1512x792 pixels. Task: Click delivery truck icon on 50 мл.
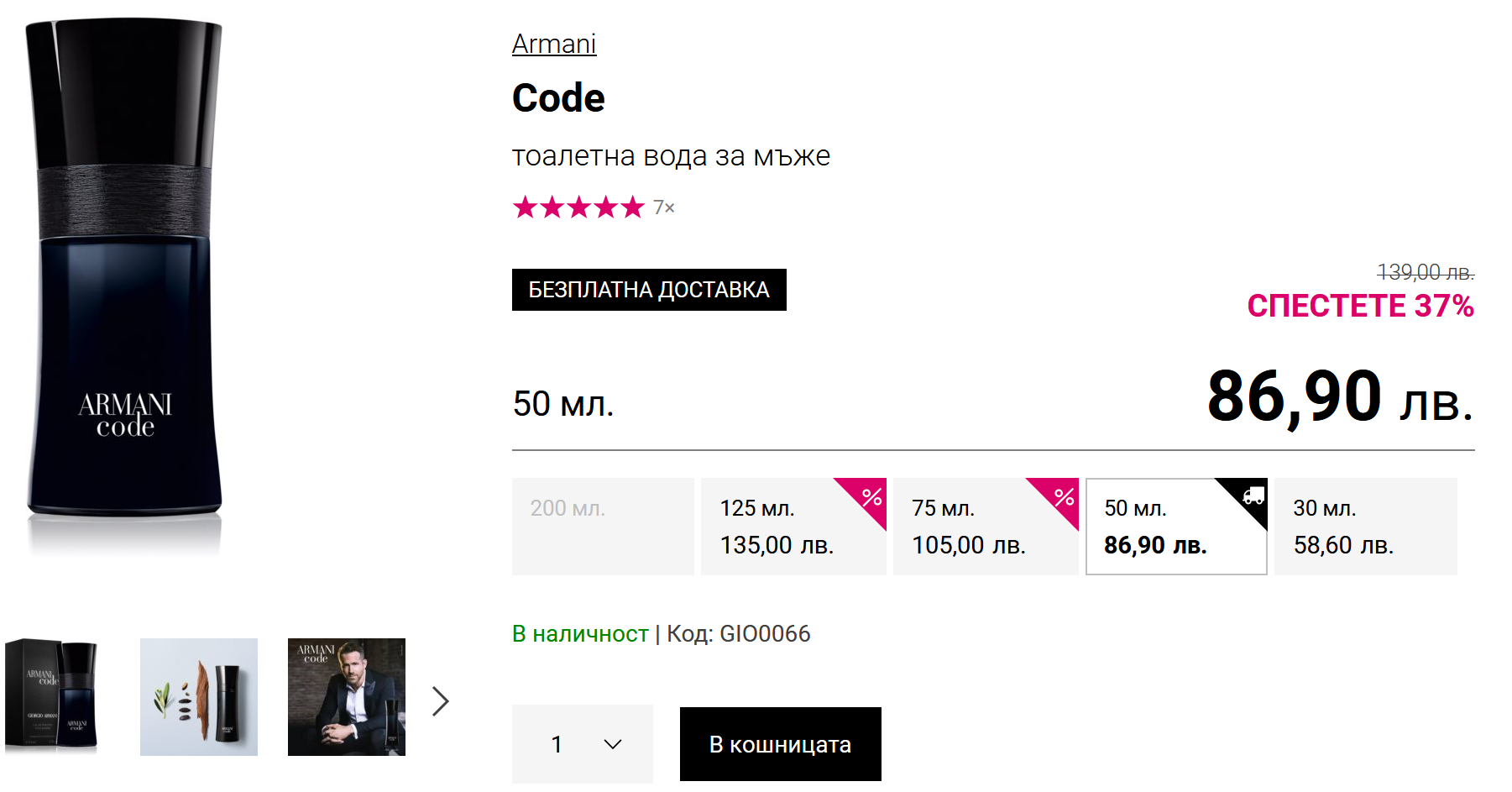click(x=1253, y=496)
